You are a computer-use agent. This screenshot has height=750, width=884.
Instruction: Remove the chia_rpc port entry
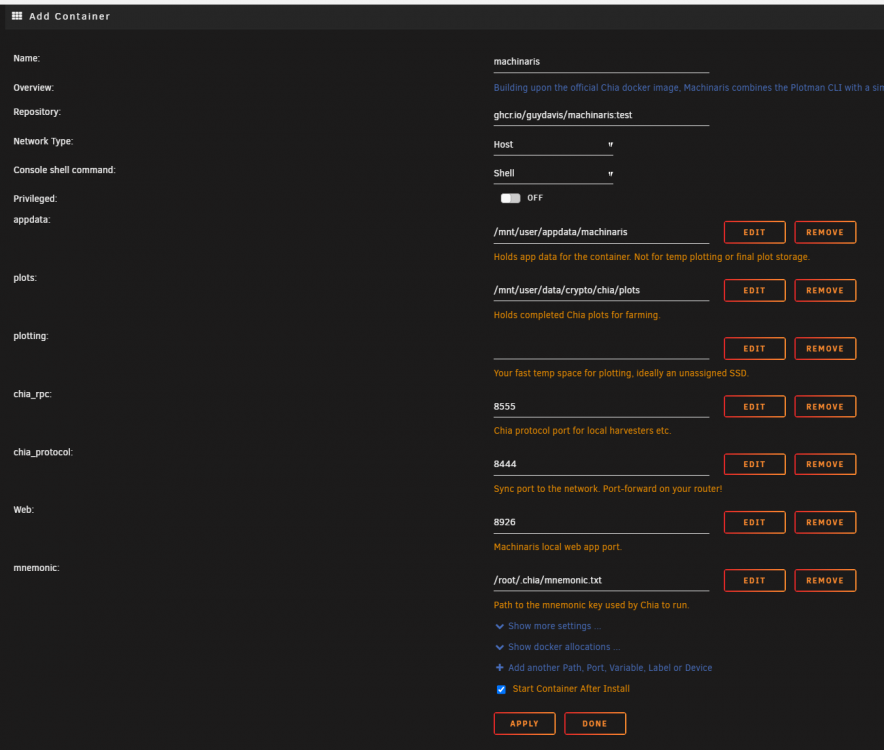pyautogui.click(x=825, y=407)
